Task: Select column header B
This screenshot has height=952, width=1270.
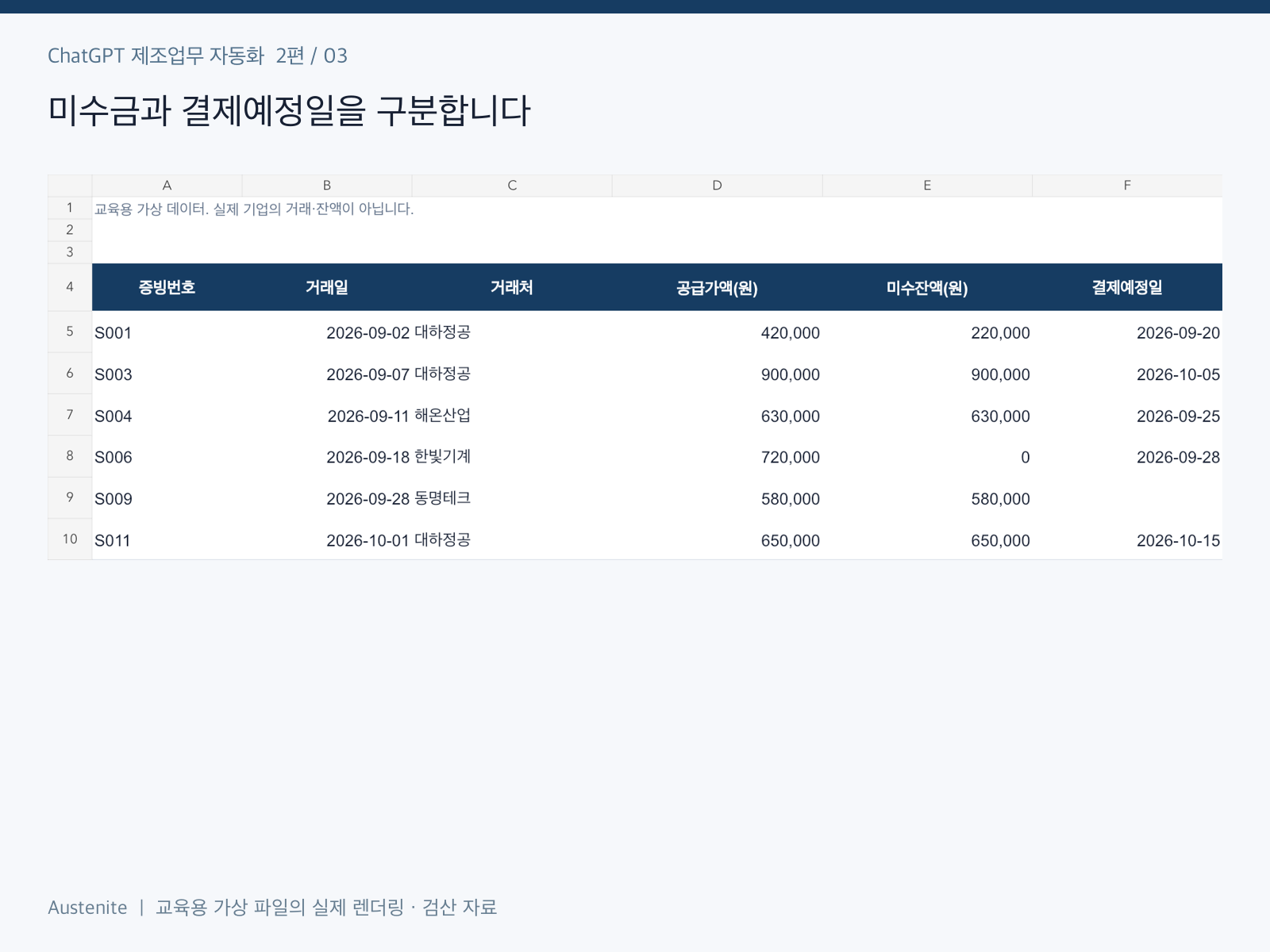Action: tap(327, 186)
